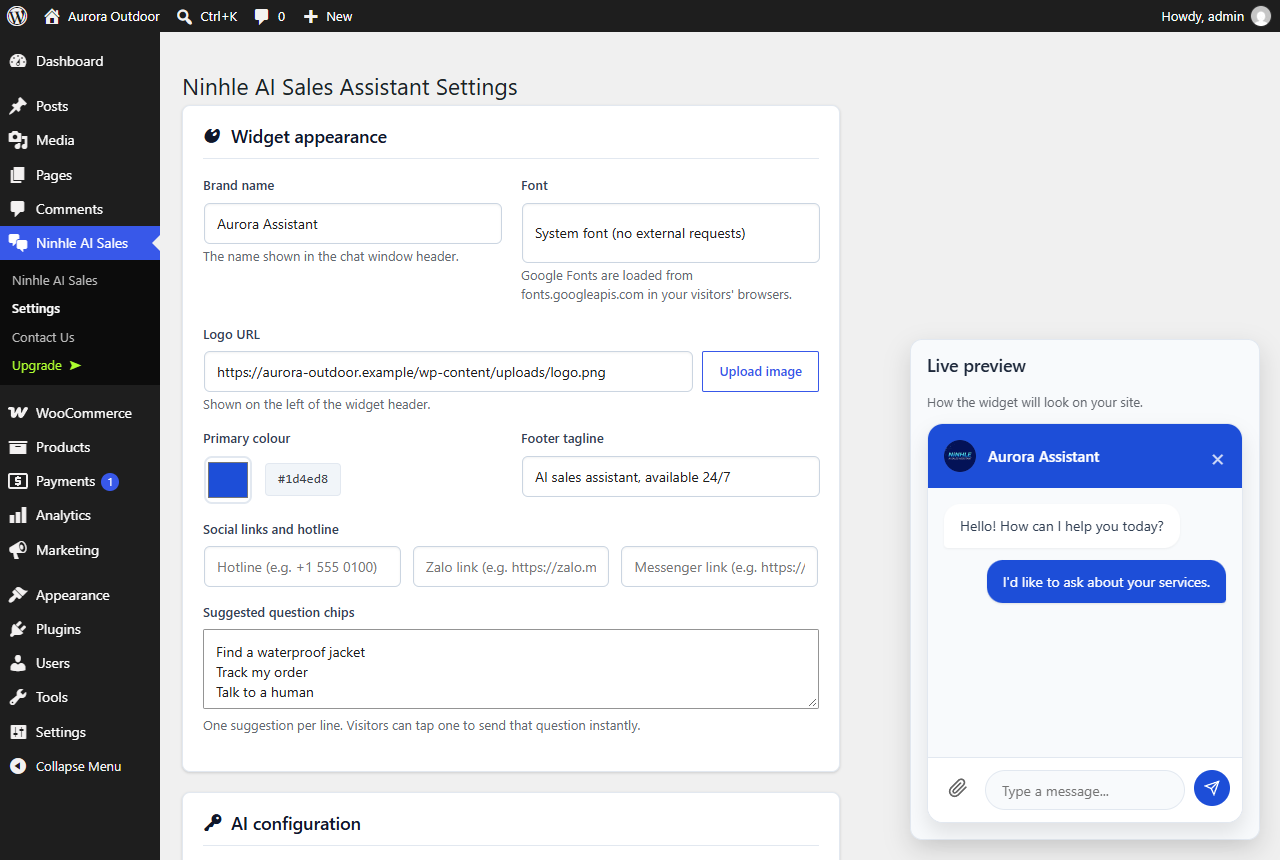
Task: Click the Hotline input field
Action: 302,566
